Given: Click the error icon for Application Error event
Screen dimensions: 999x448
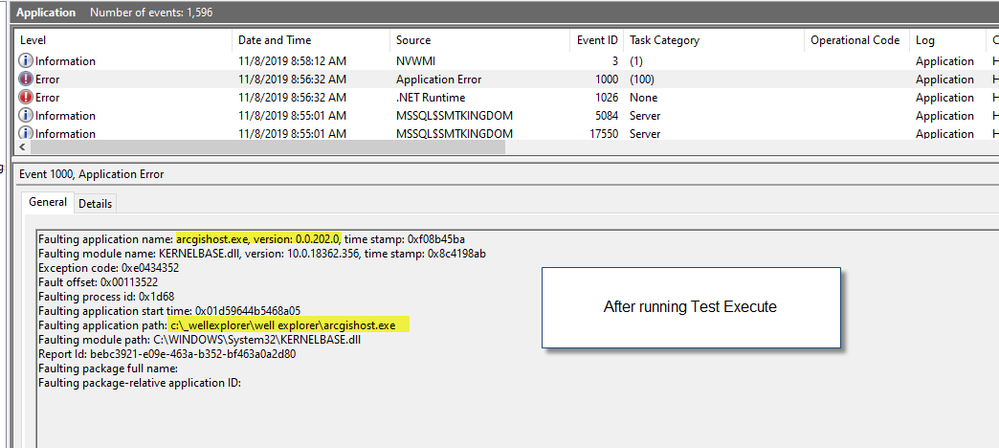Looking at the screenshot, I should [x=26, y=79].
